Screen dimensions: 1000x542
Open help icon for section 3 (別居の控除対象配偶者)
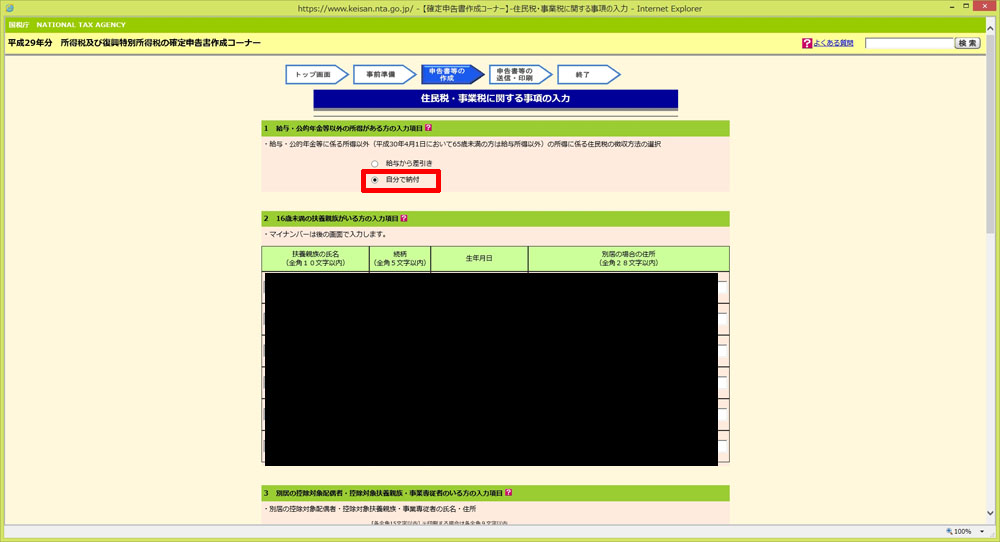click(508, 492)
